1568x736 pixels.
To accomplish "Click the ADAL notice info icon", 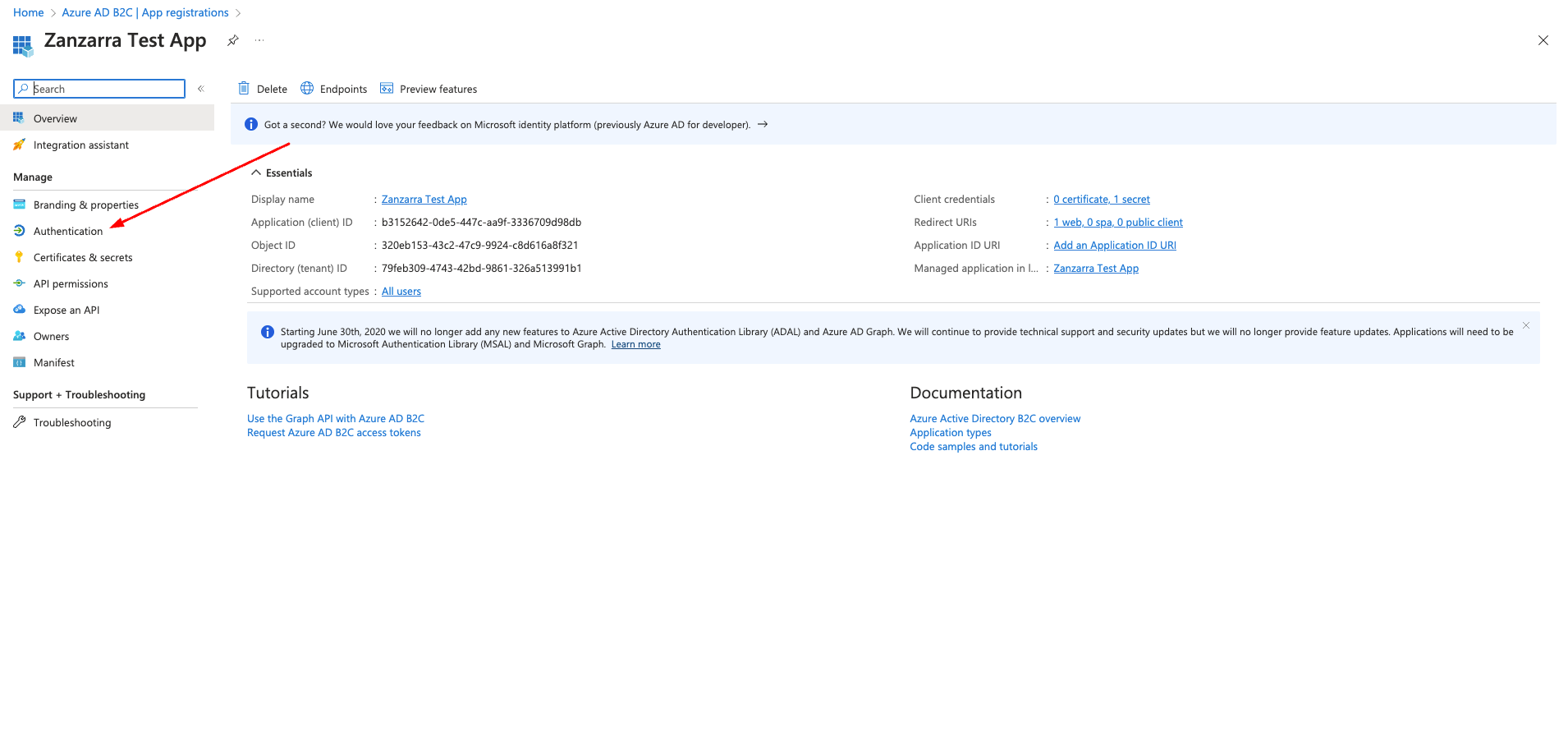I will 268,332.
